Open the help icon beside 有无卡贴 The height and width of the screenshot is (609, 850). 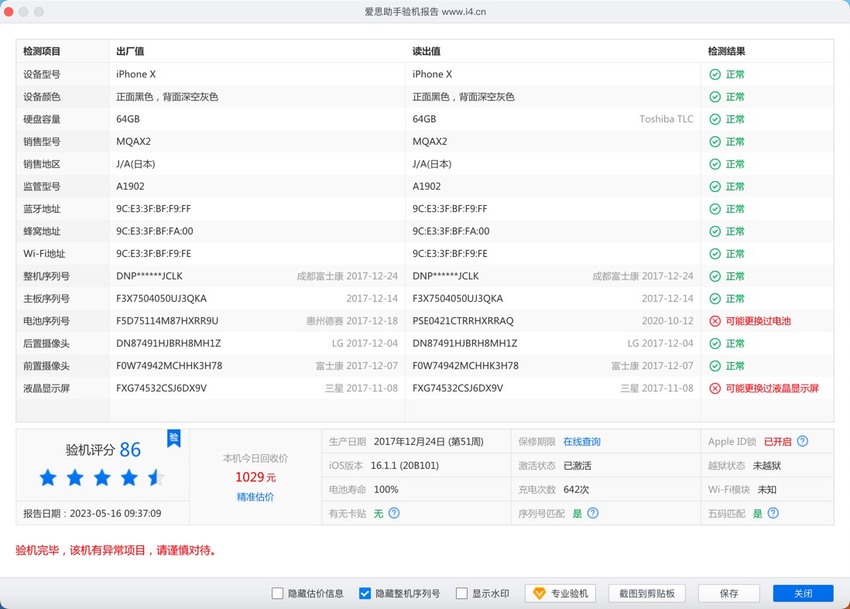click(394, 513)
